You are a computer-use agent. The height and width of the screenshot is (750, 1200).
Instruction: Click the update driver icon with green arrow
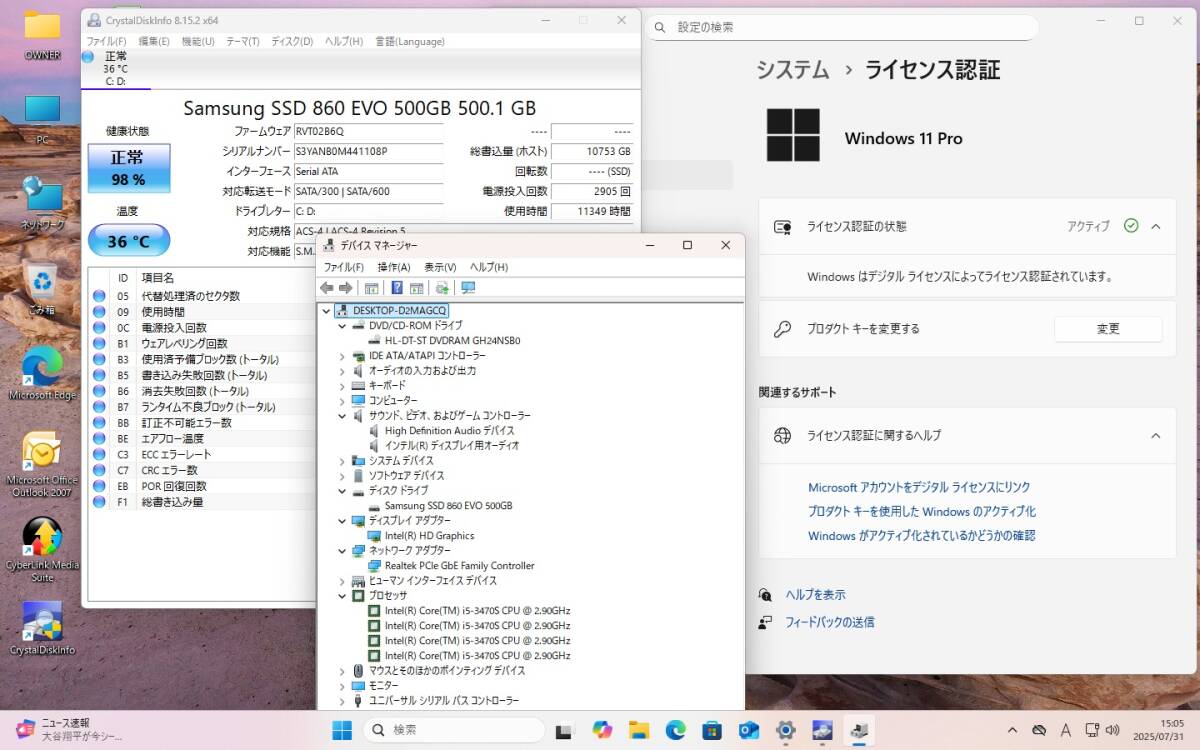[442, 288]
